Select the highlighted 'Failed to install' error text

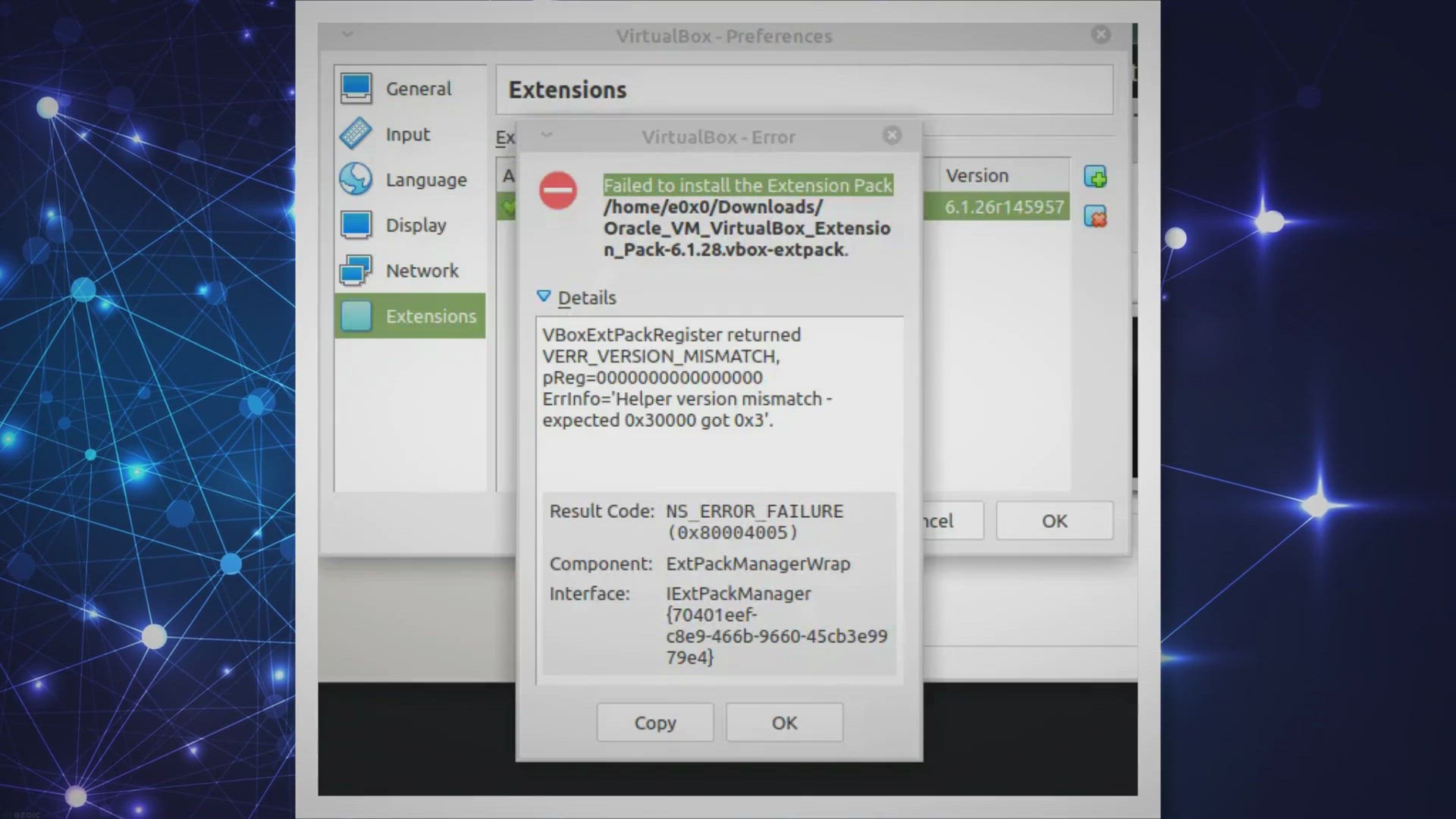747,184
